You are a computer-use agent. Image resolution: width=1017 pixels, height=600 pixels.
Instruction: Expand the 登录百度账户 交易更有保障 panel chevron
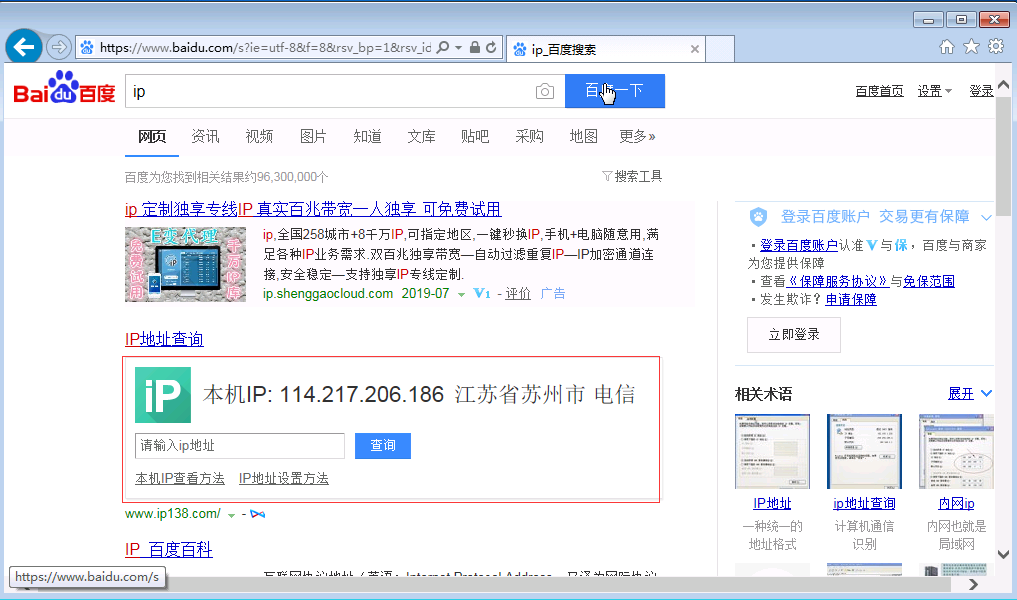pos(987,217)
